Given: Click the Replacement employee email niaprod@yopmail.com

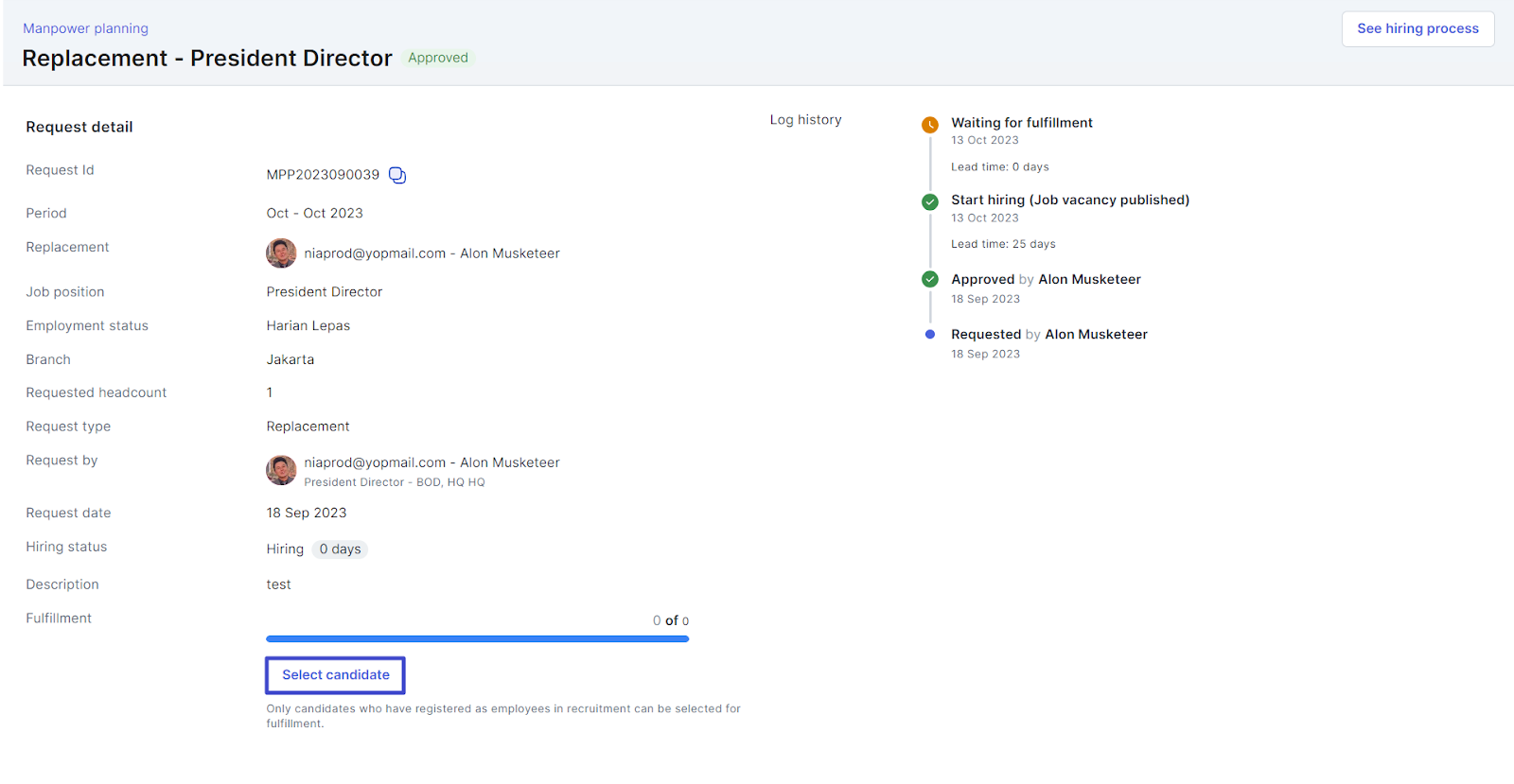Looking at the screenshot, I should 375,253.
